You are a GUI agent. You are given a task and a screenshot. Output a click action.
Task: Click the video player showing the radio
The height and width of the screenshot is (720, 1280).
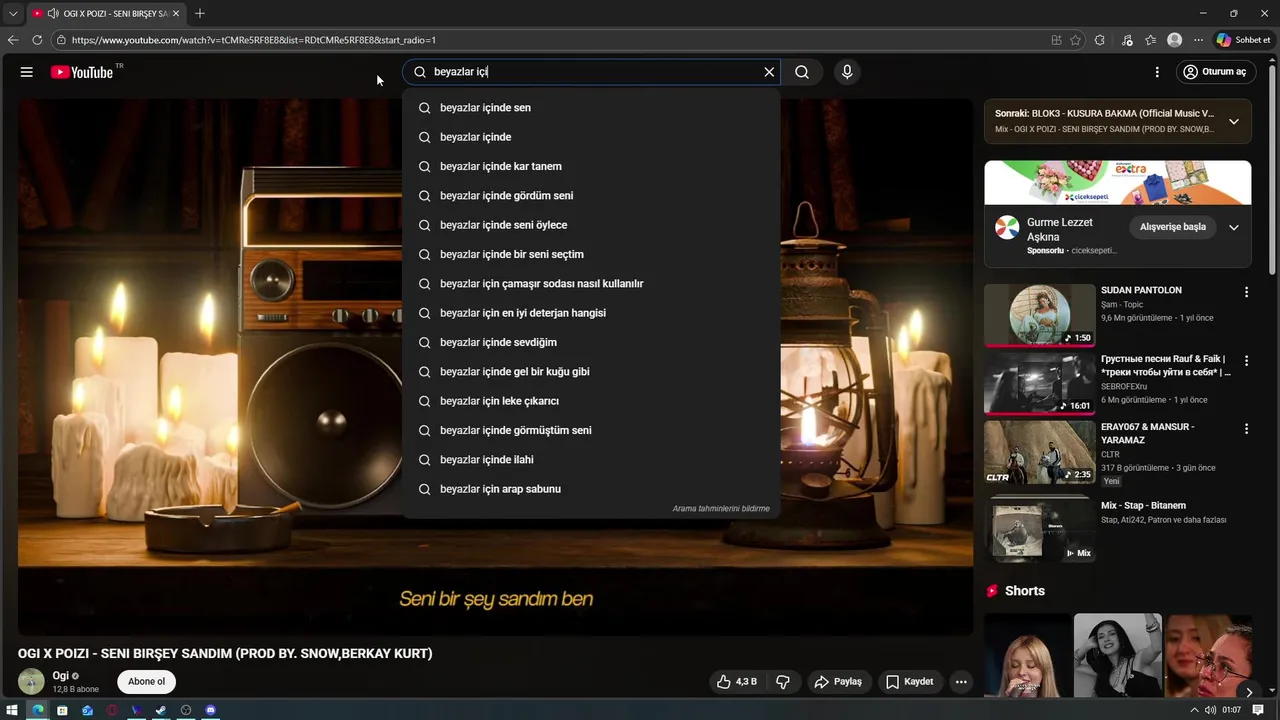click(495, 366)
